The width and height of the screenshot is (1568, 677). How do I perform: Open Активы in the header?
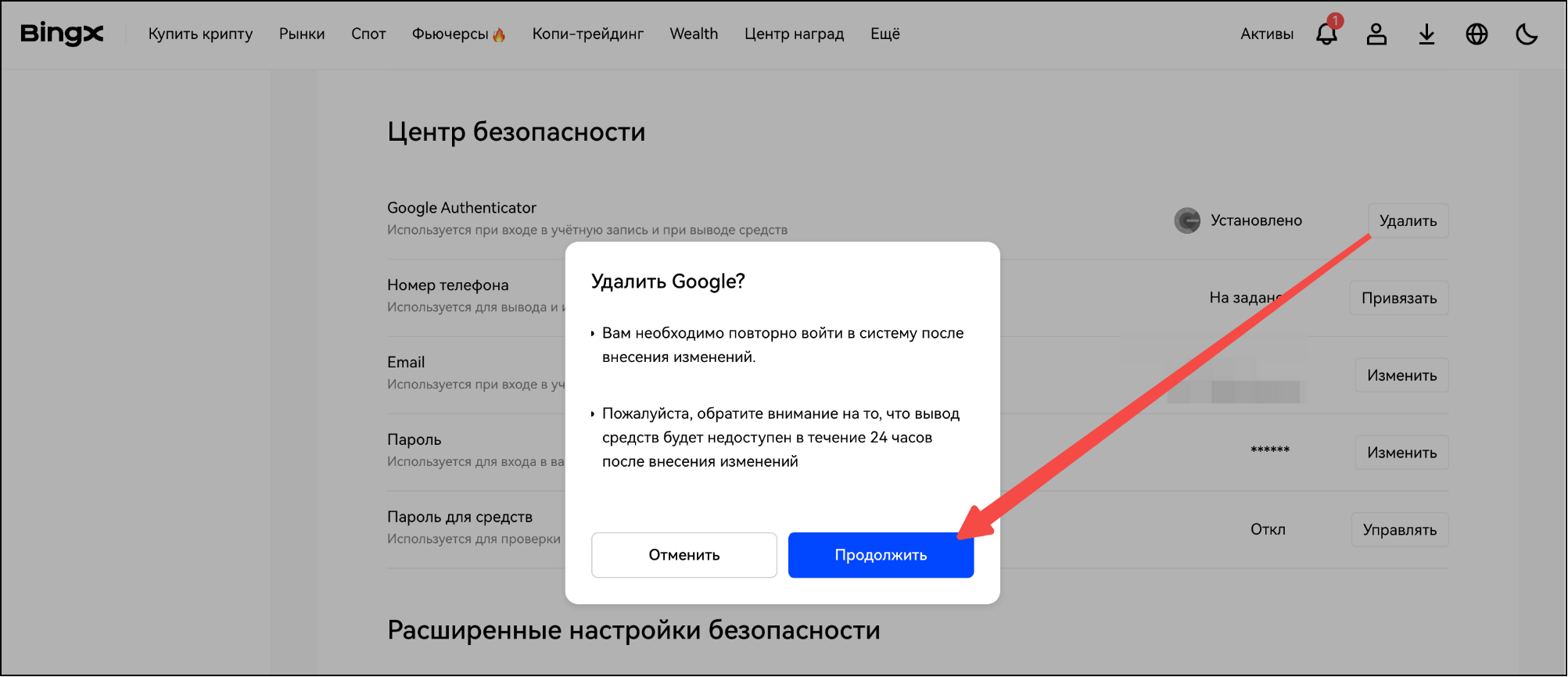click(x=1267, y=34)
